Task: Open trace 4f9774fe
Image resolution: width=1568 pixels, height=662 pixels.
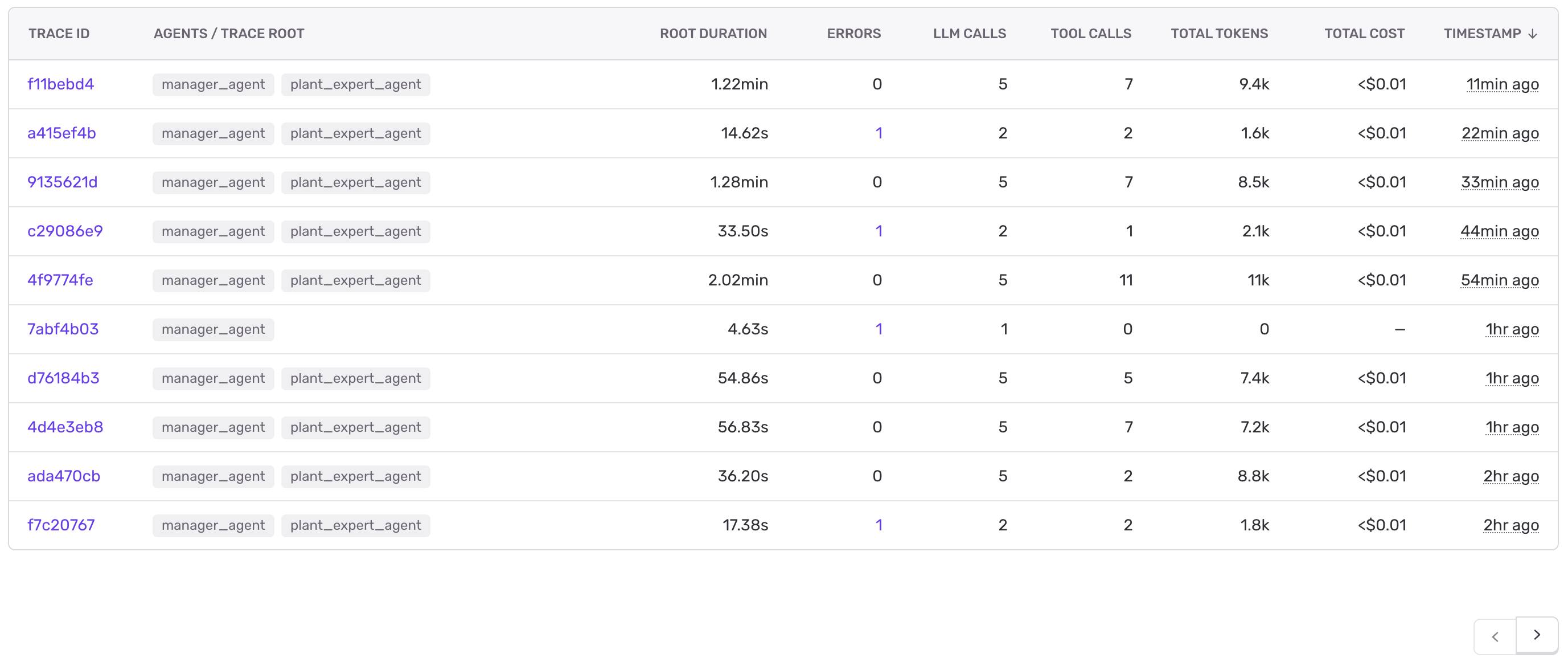Action: point(60,280)
